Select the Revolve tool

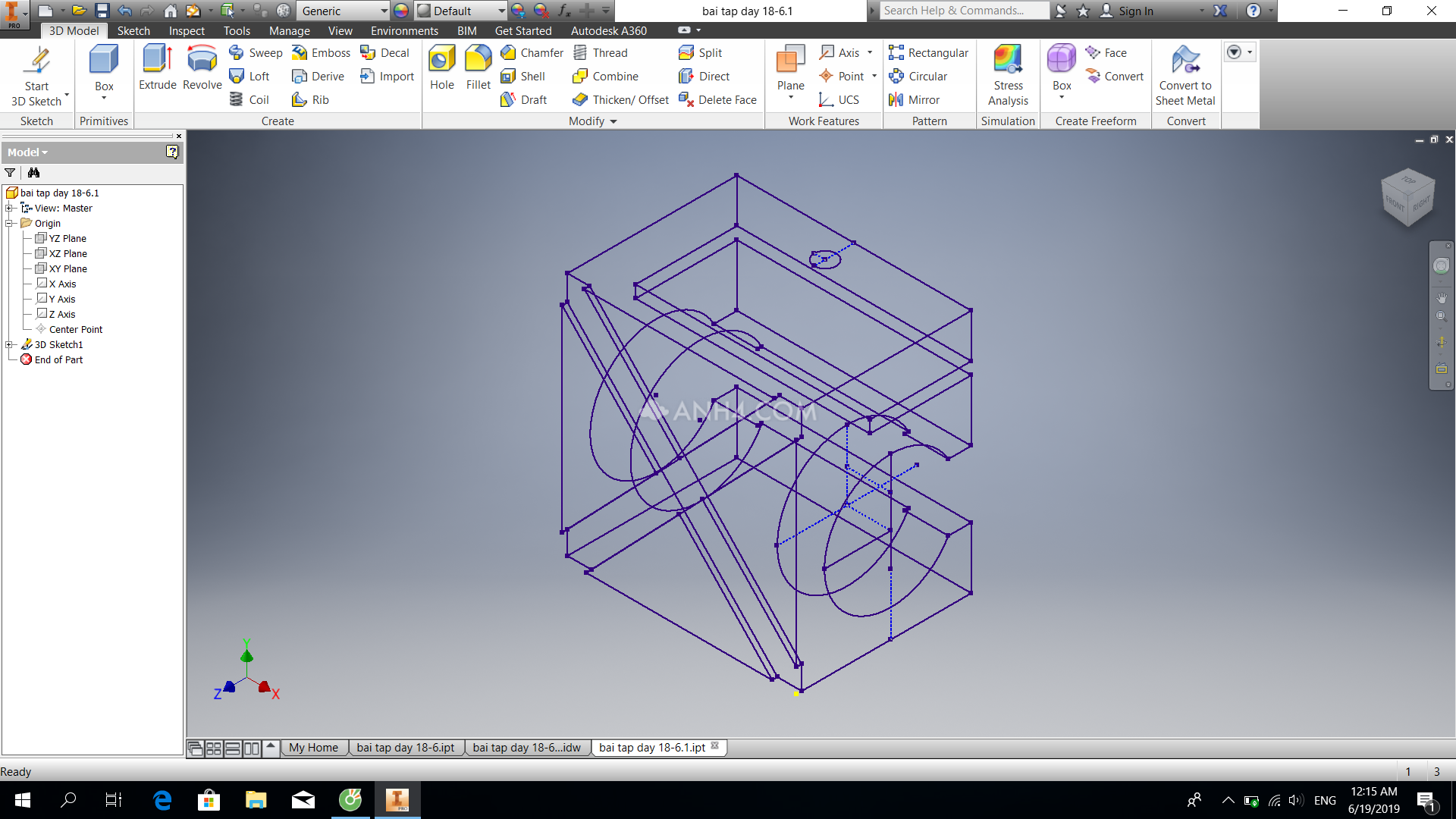click(202, 68)
